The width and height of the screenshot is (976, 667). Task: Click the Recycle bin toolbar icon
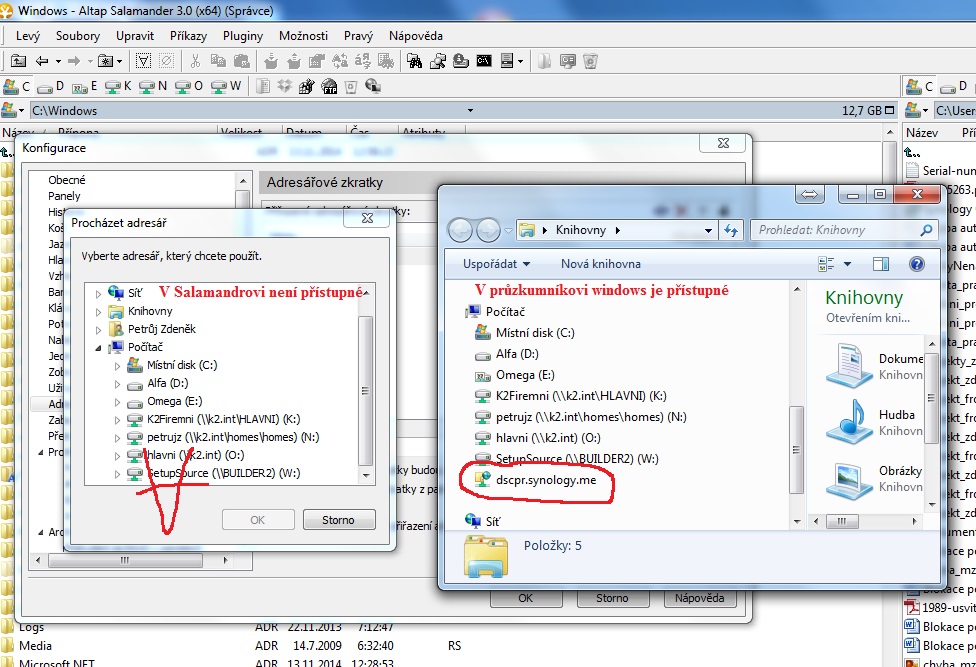point(591,61)
